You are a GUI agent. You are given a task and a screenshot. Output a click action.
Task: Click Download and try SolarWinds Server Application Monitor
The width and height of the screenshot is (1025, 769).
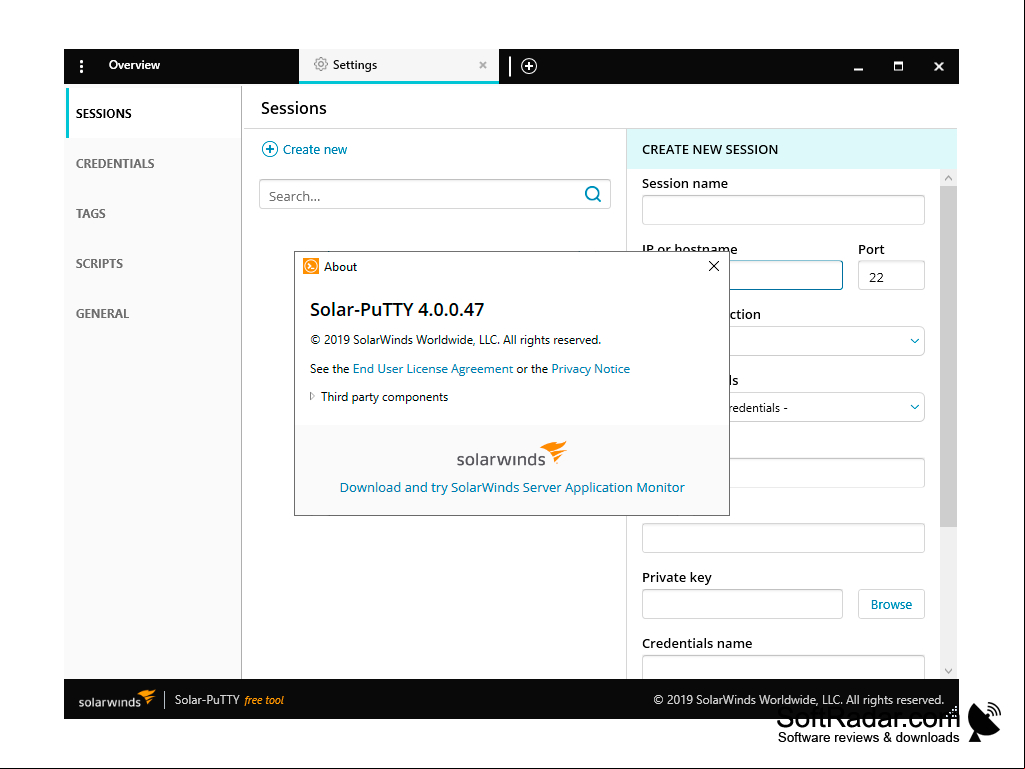point(512,487)
